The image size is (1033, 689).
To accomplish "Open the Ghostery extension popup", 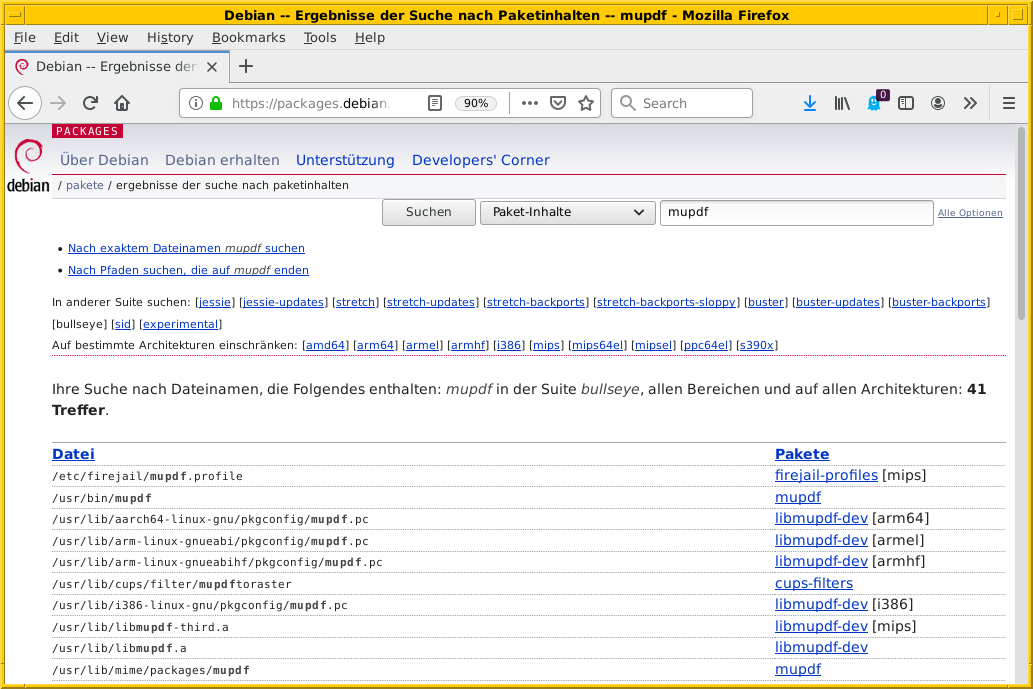I will click(x=874, y=103).
